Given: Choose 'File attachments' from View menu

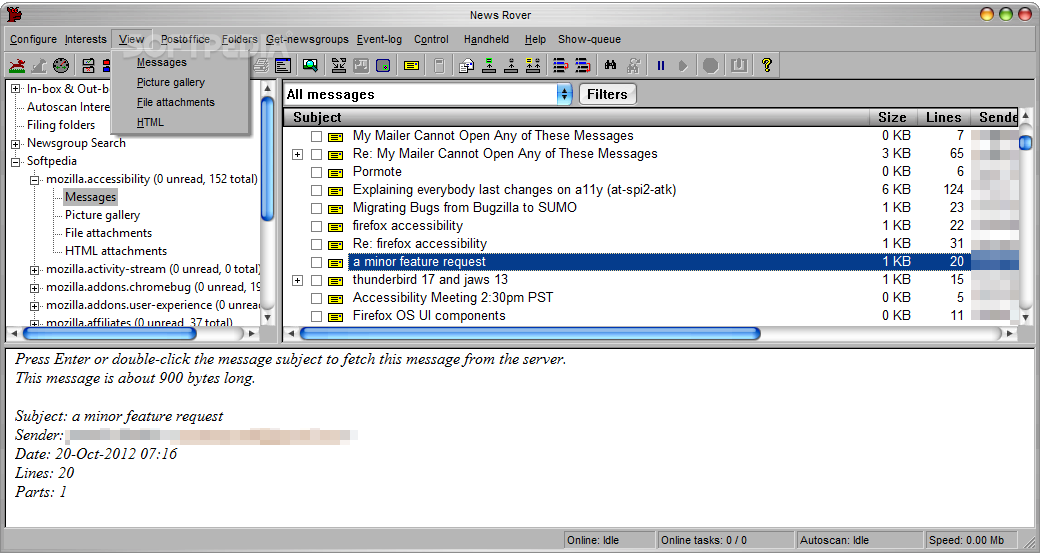Looking at the screenshot, I should [x=176, y=102].
